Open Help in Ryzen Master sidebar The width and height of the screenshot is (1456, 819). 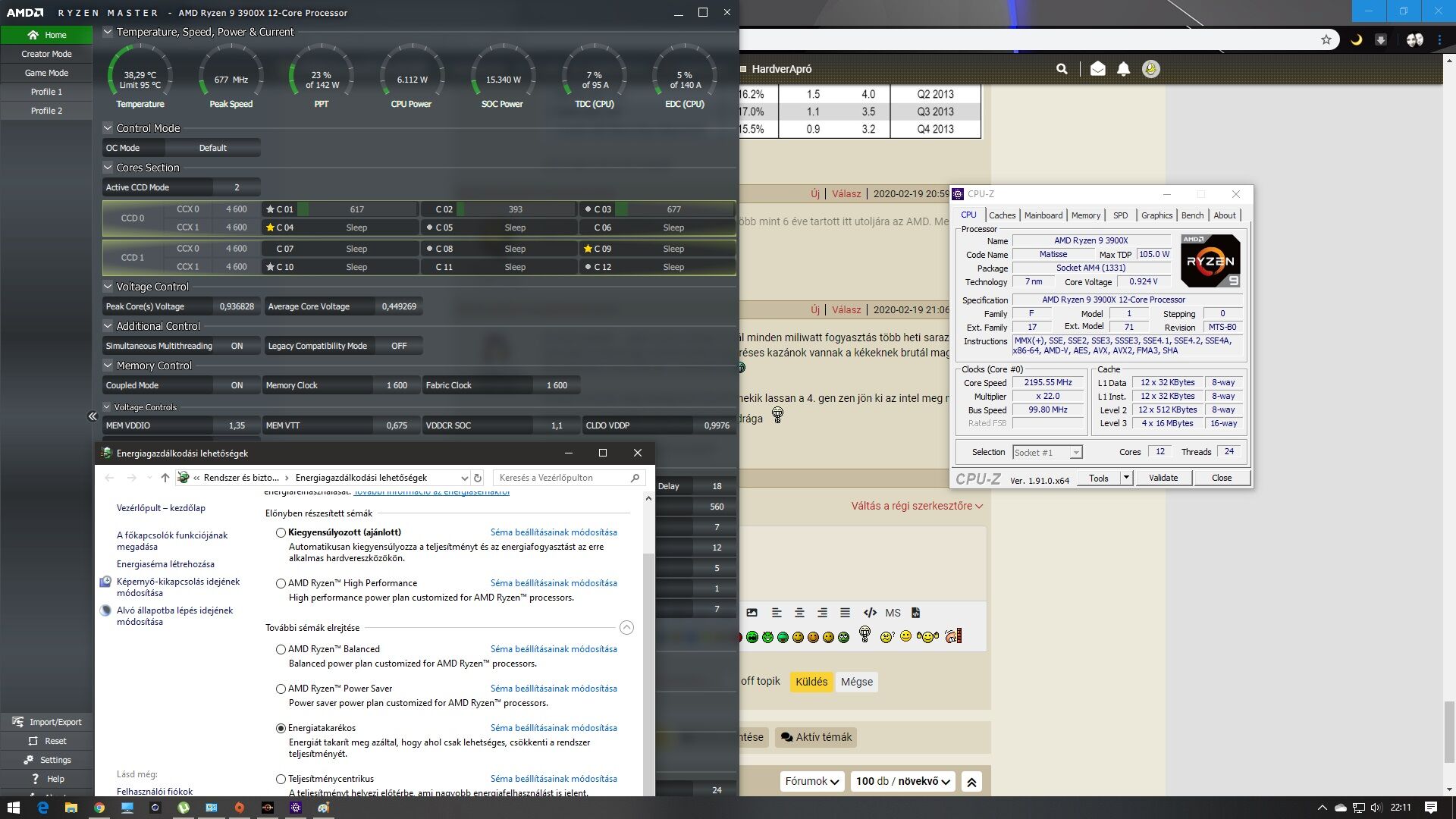pyautogui.click(x=46, y=779)
